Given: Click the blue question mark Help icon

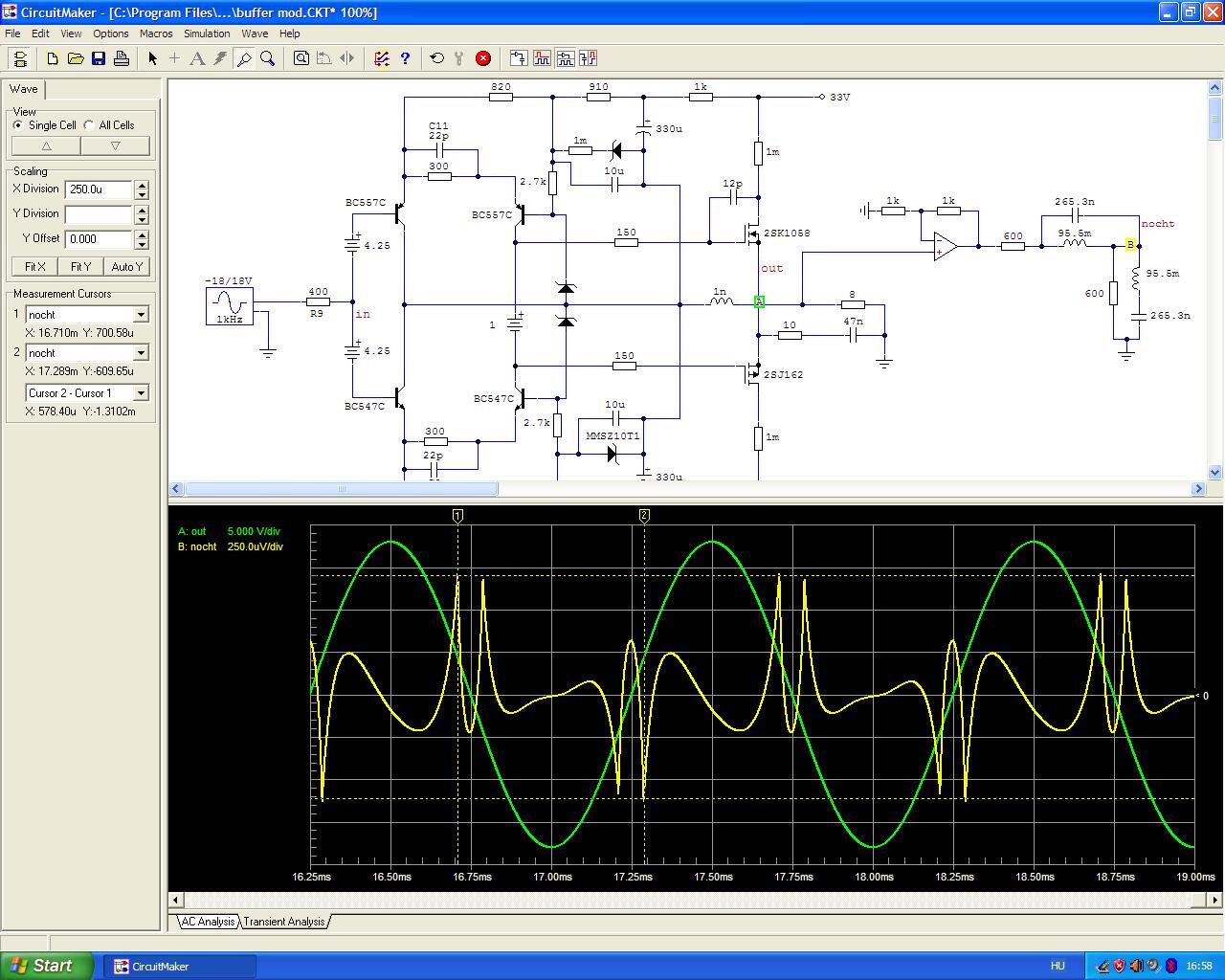Looking at the screenshot, I should (405, 58).
